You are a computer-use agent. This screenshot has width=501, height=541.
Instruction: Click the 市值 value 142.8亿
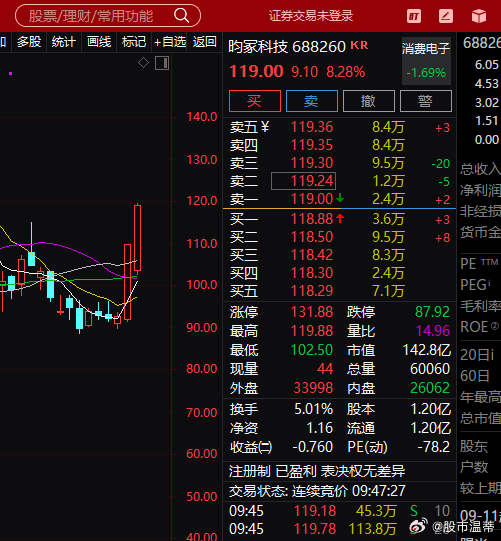coord(427,350)
